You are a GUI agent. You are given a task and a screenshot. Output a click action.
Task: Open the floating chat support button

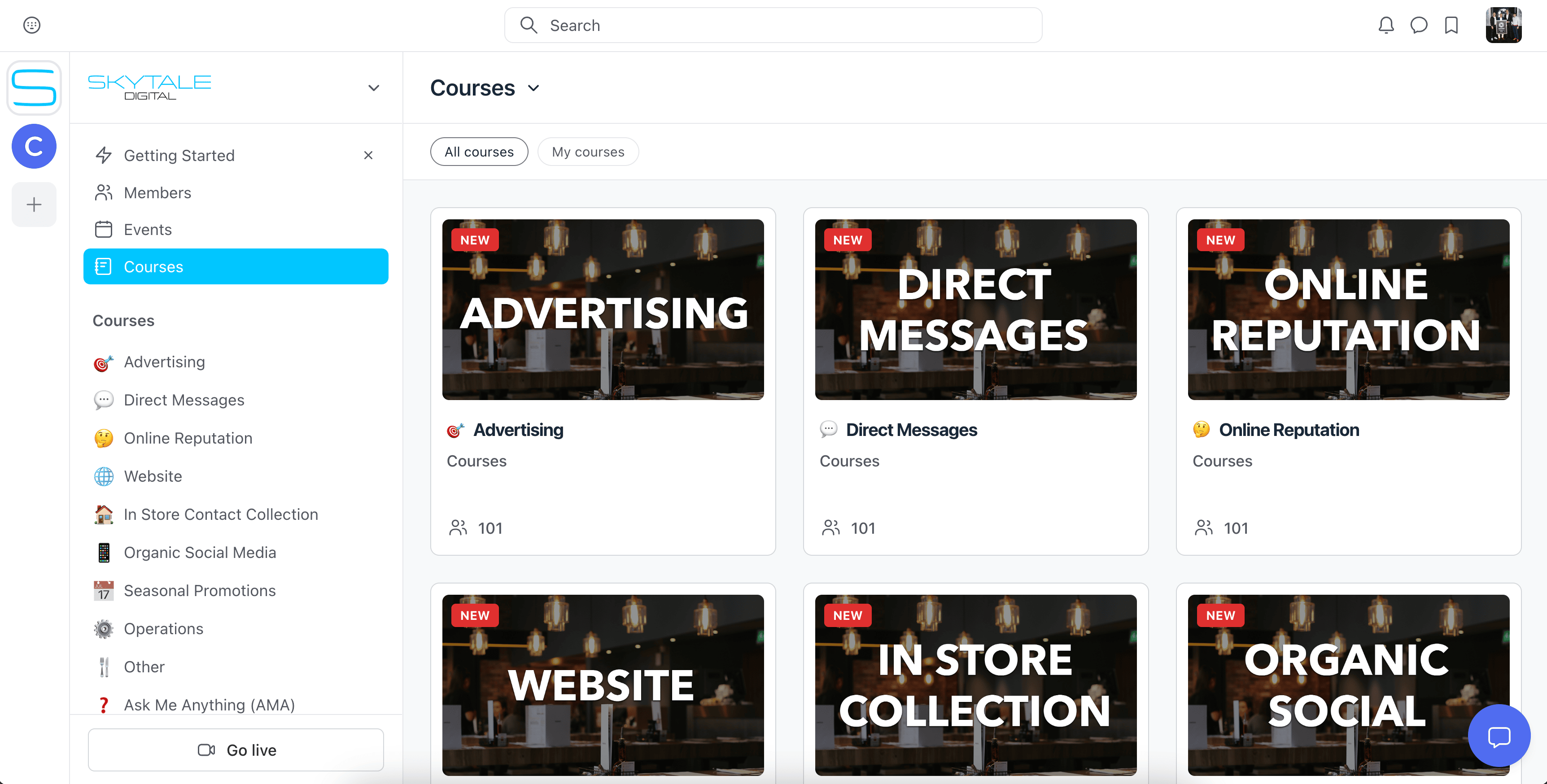[1499, 736]
